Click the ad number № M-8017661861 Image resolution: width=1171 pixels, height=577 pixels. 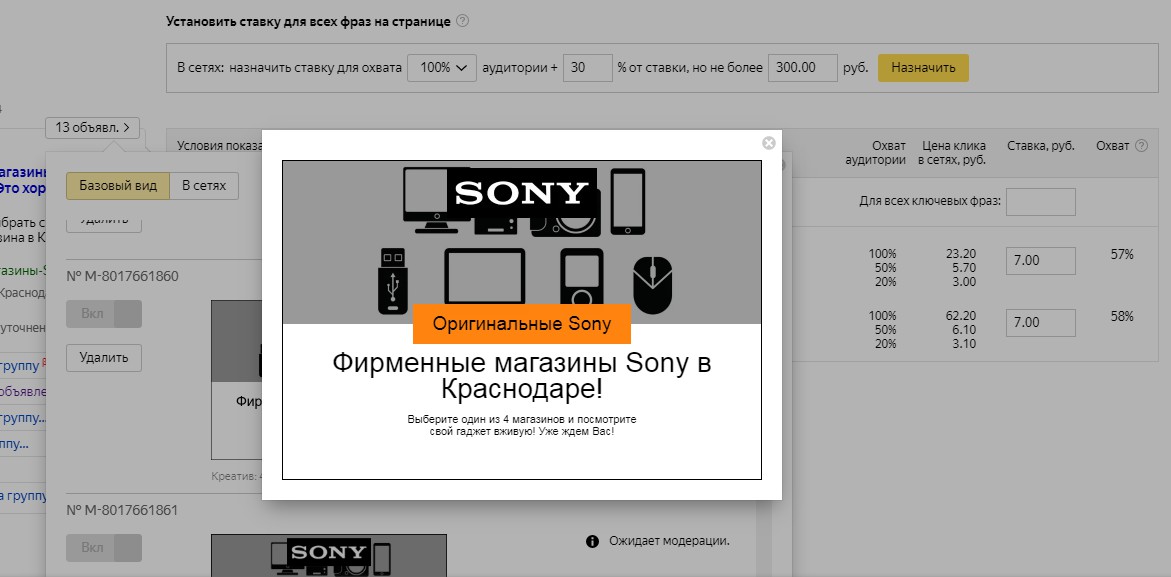click(x=122, y=511)
